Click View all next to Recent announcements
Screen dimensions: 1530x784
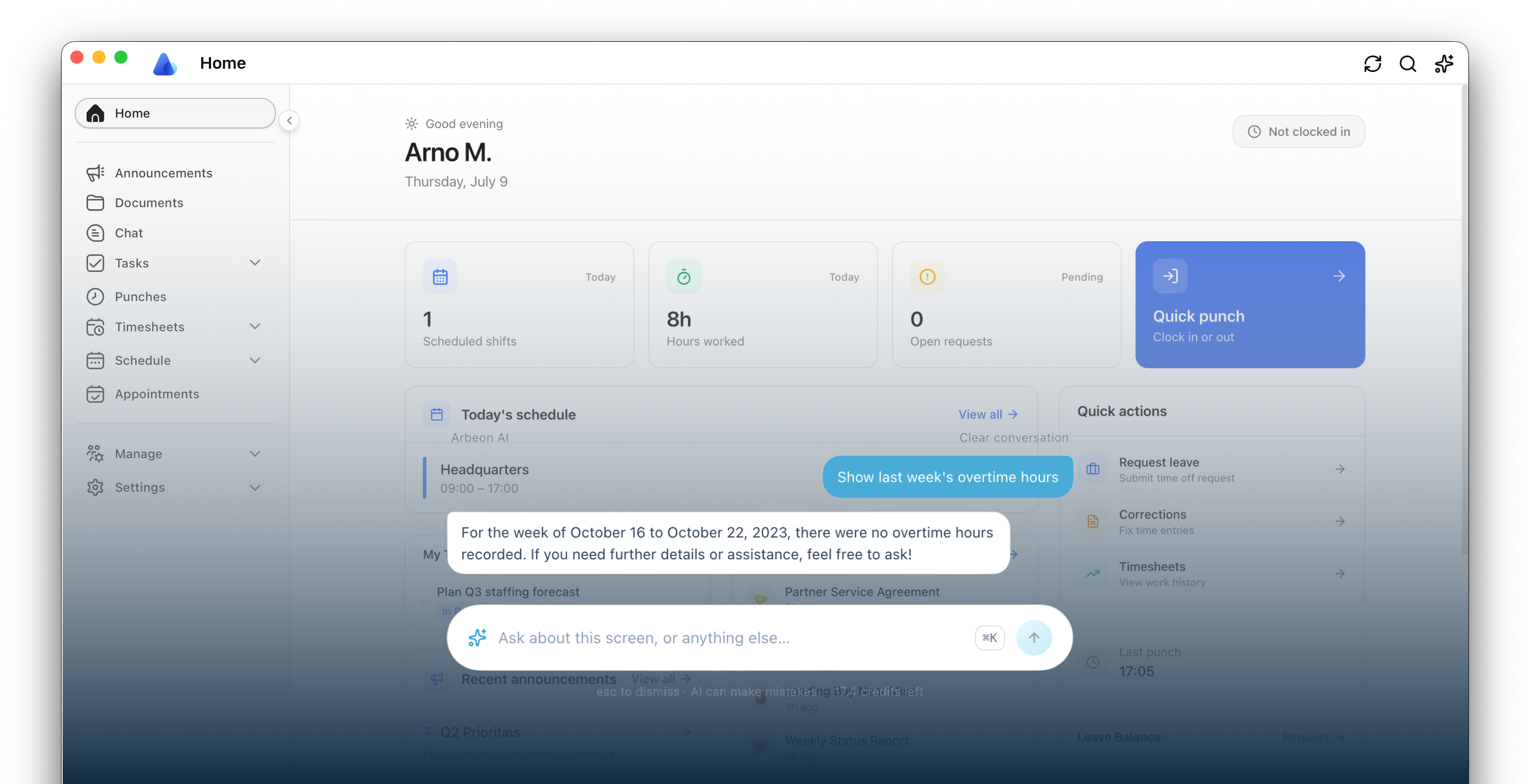coord(661,679)
